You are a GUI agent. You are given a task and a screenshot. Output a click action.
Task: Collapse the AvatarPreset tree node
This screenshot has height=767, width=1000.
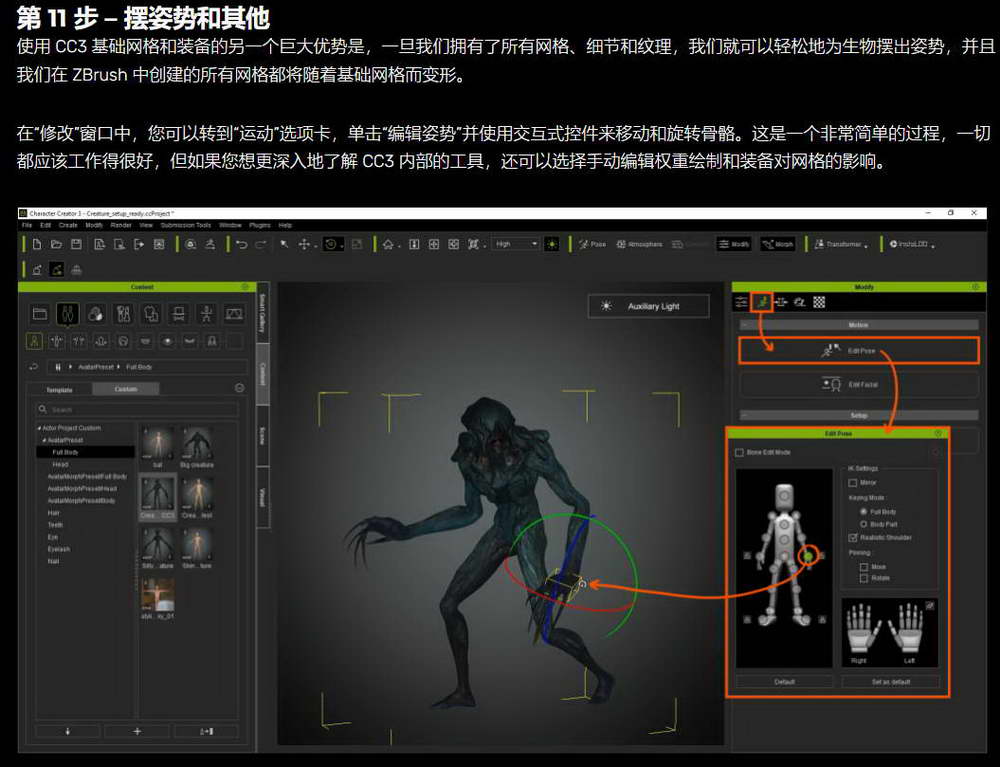tap(44, 440)
